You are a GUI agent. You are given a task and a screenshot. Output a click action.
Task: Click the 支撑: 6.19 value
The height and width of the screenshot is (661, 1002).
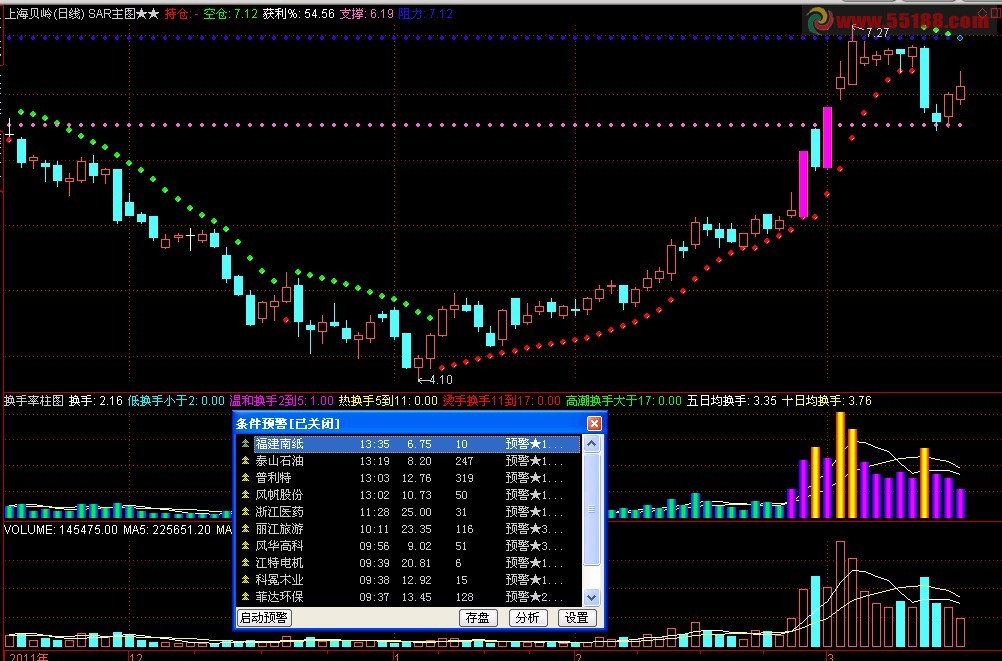click(366, 13)
